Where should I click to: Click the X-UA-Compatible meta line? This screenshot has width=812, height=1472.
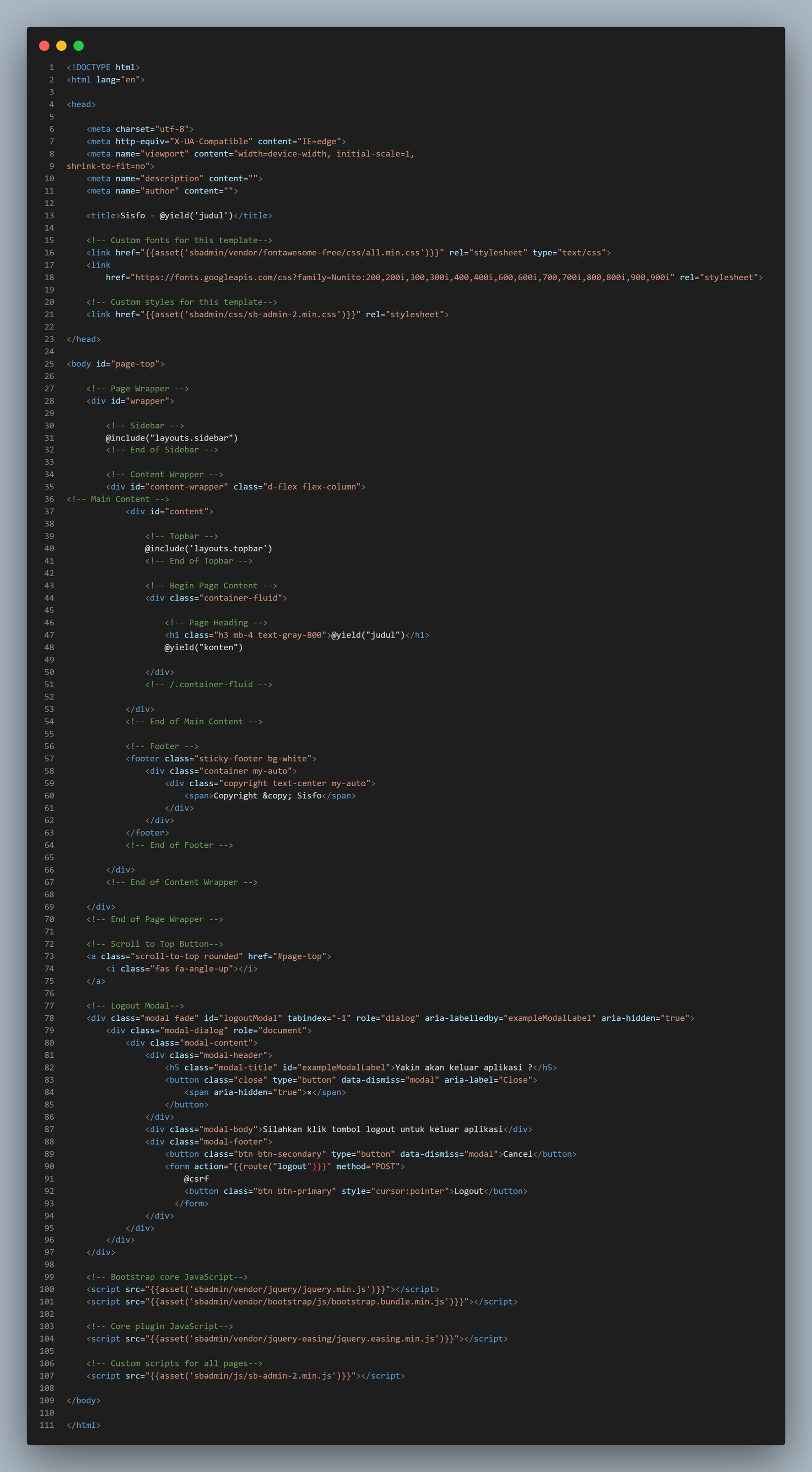(216, 142)
